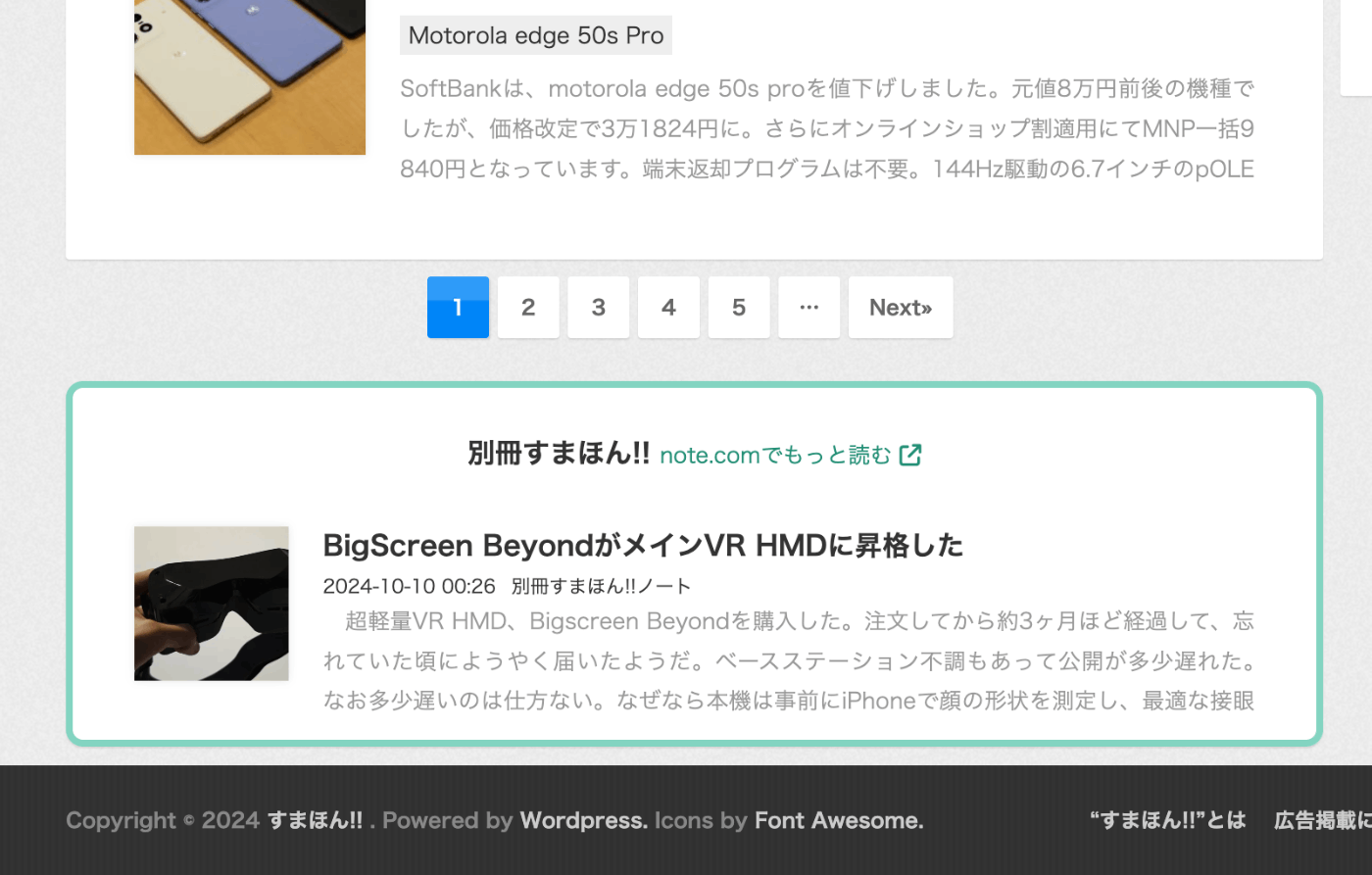The height and width of the screenshot is (875, 1372).
Task: Click the 別冊すまほん!!ノート author label
Action: point(601,586)
